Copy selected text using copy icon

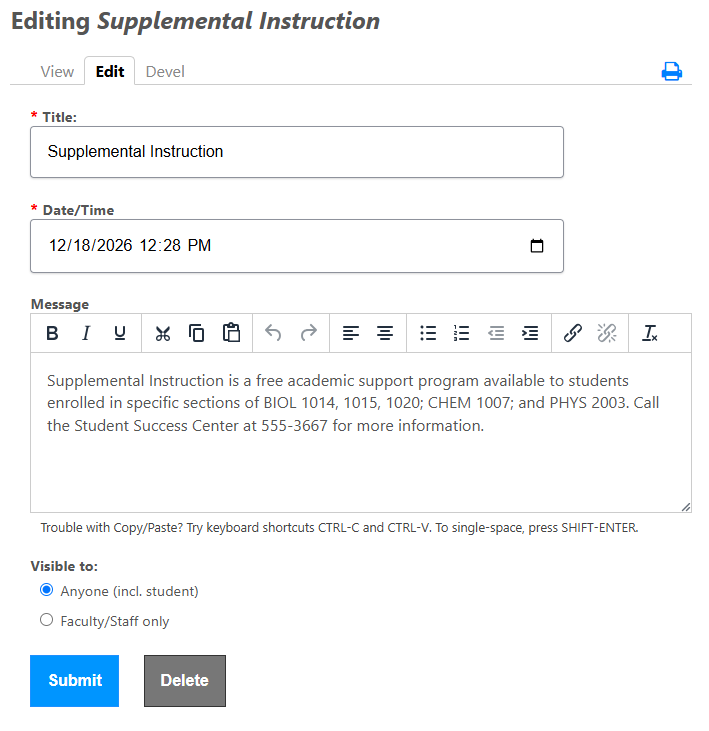point(197,333)
